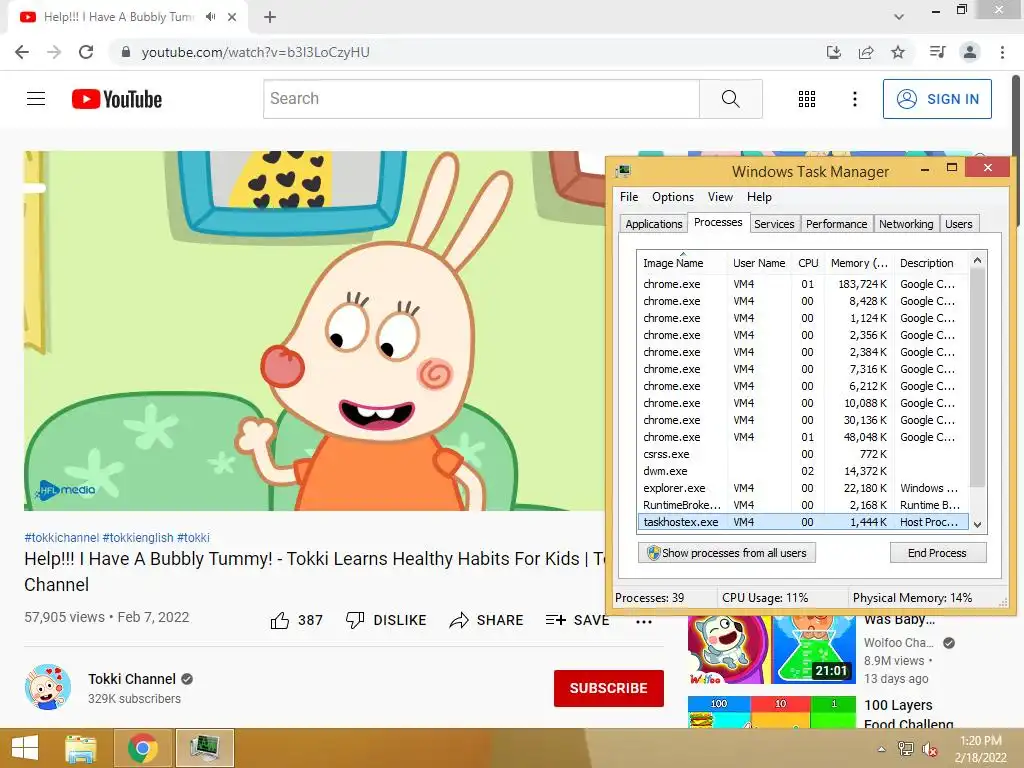This screenshot has height=768, width=1024.
Task: Click the #tokkienglish hashtag link
Action: click(x=138, y=537)
